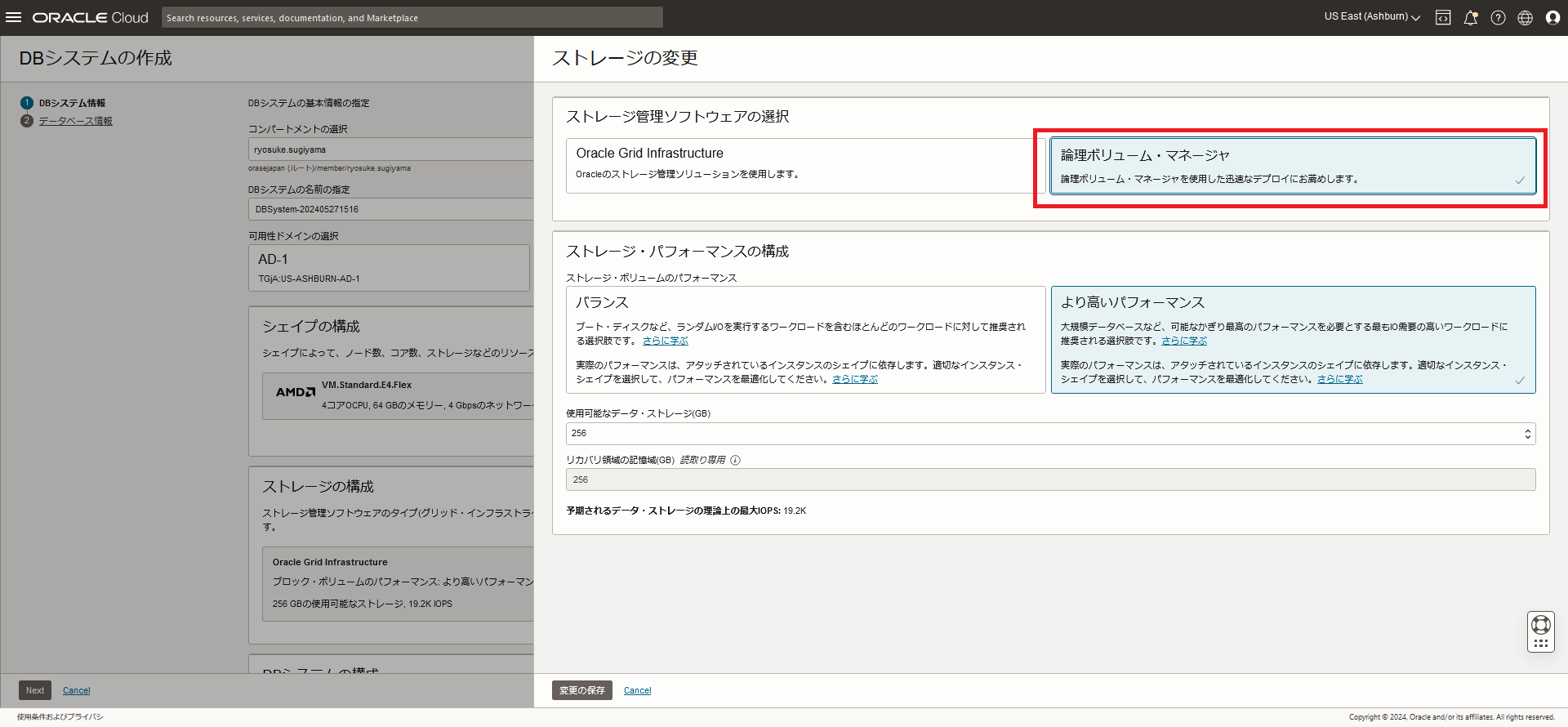Go to step DBシステム情報

(72, 103)
